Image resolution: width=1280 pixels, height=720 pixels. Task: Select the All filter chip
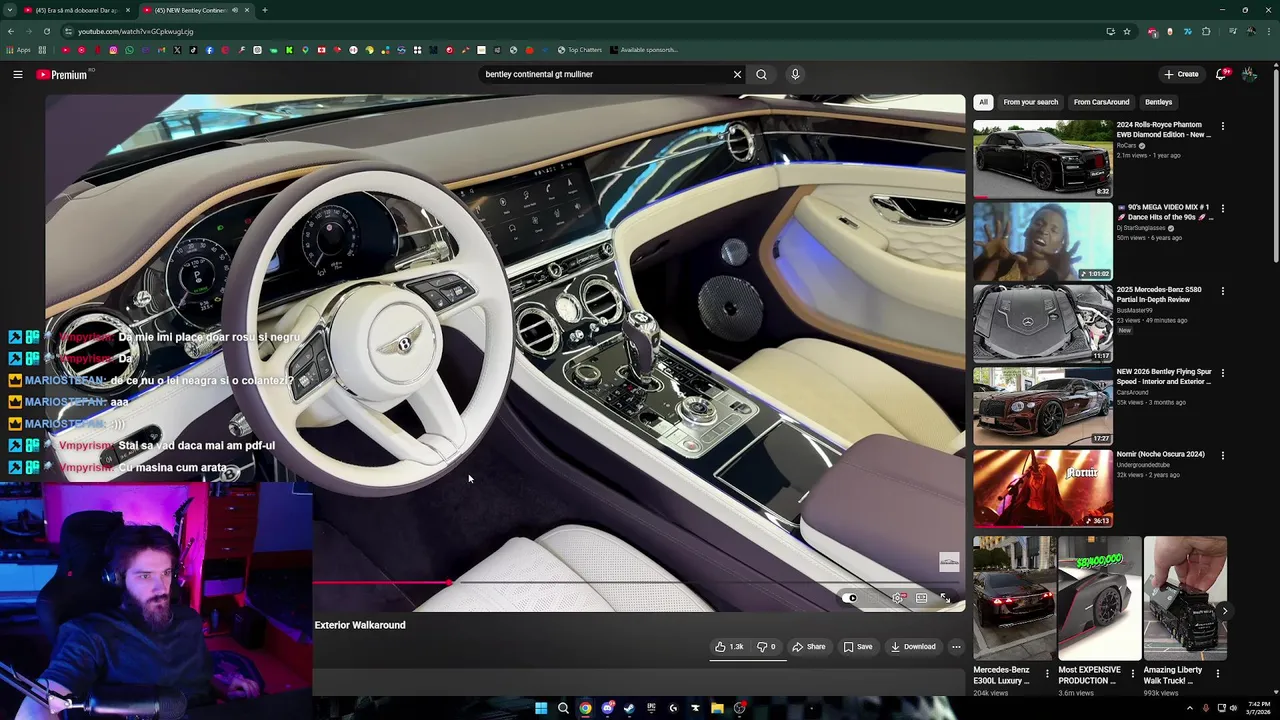coord(983,102)
